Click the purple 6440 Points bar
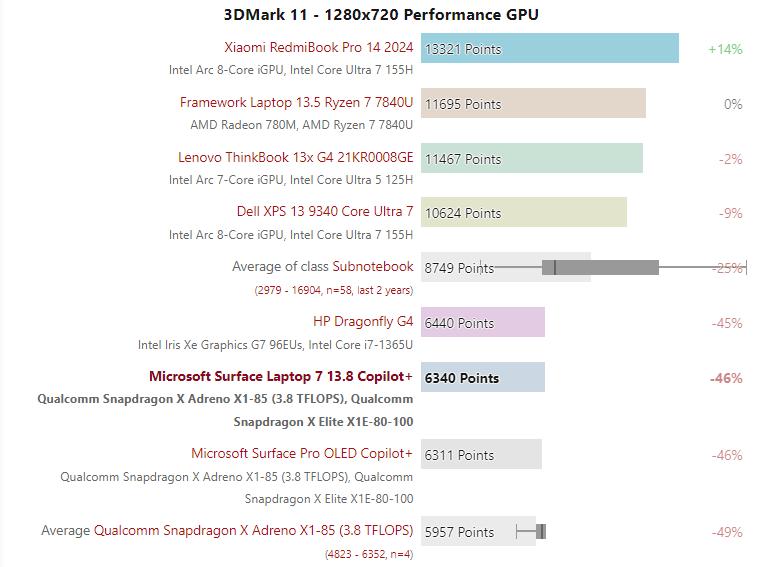Screen dimensions: 777x567 (482, 322)
